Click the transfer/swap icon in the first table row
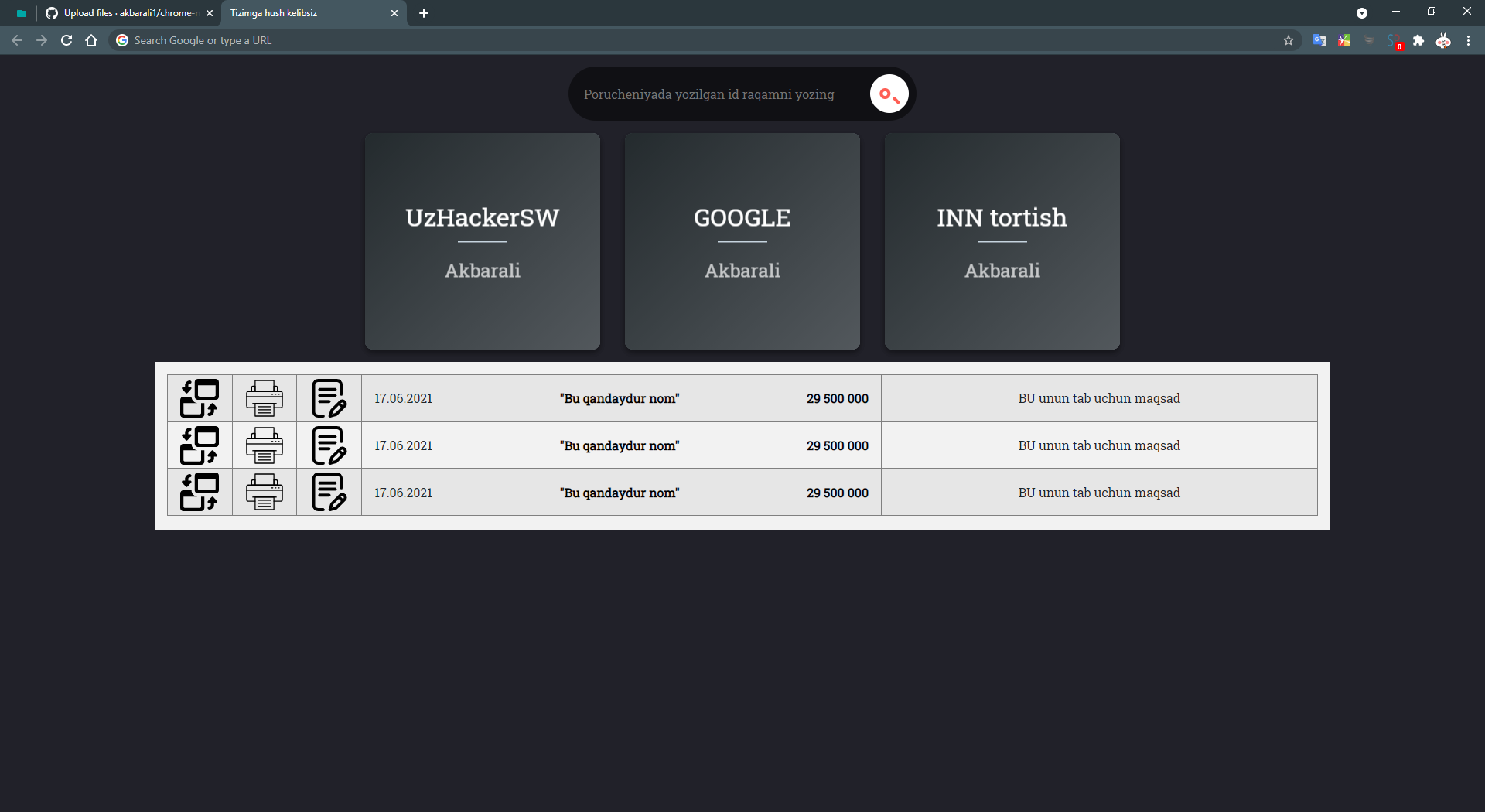Viewport: 1485px width, 812px height. (200, 398)
